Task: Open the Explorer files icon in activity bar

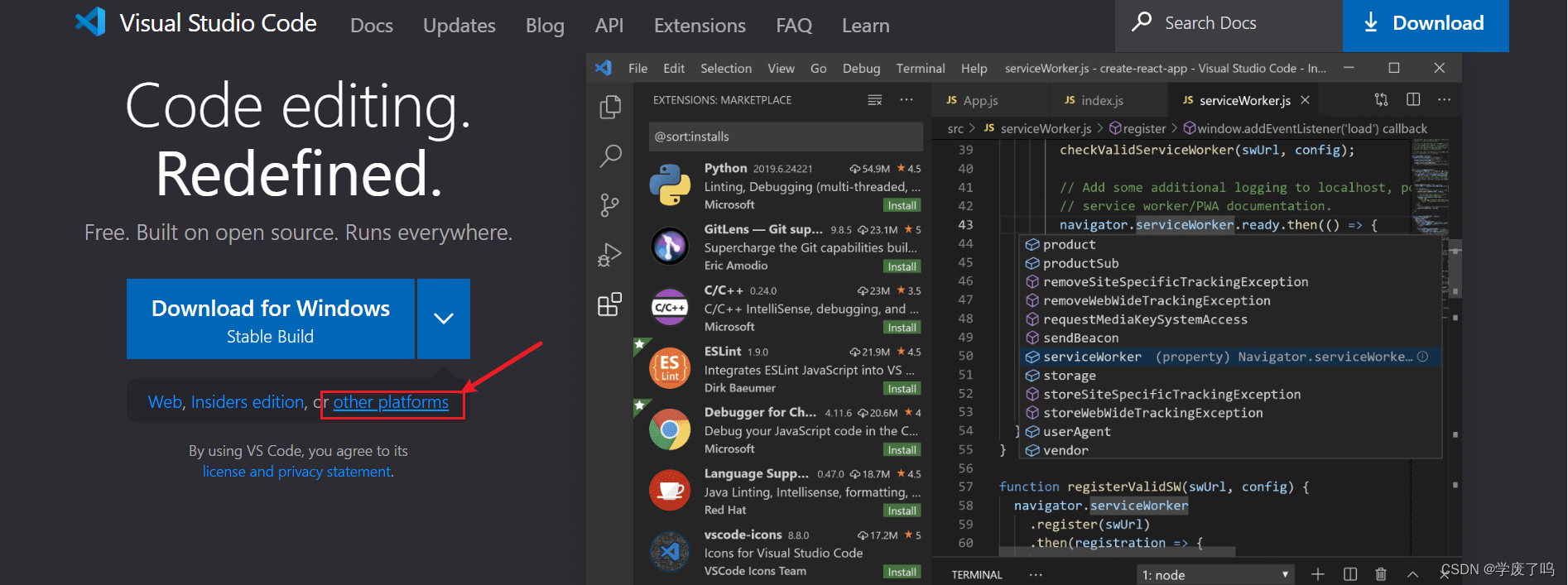Action: click(610, 107)
